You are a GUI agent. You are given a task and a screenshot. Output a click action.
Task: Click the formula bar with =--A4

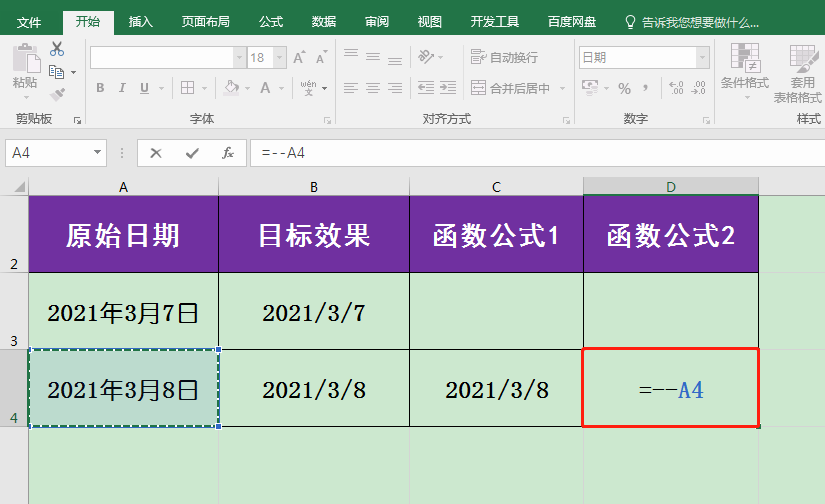coord(537,153)
